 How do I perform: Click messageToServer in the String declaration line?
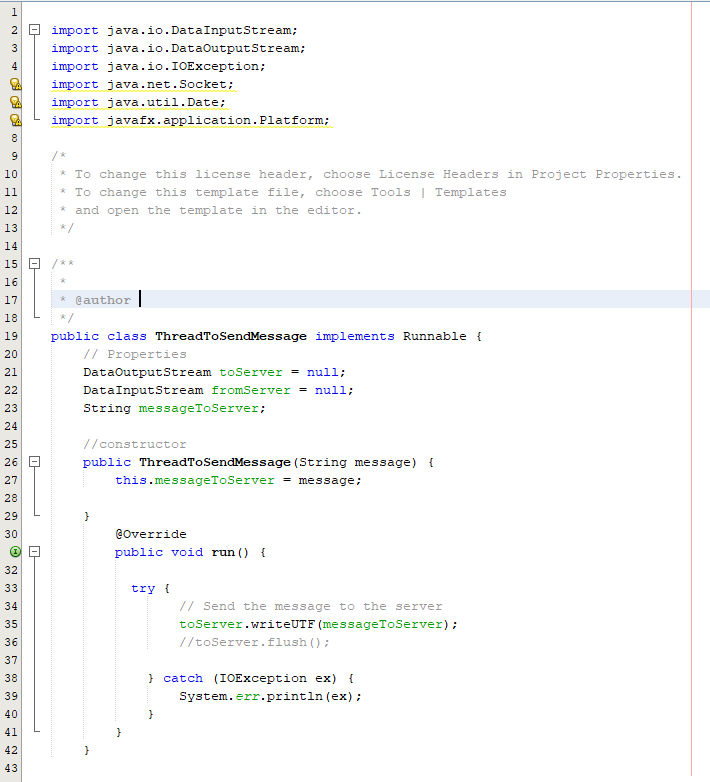coord(199,408)
